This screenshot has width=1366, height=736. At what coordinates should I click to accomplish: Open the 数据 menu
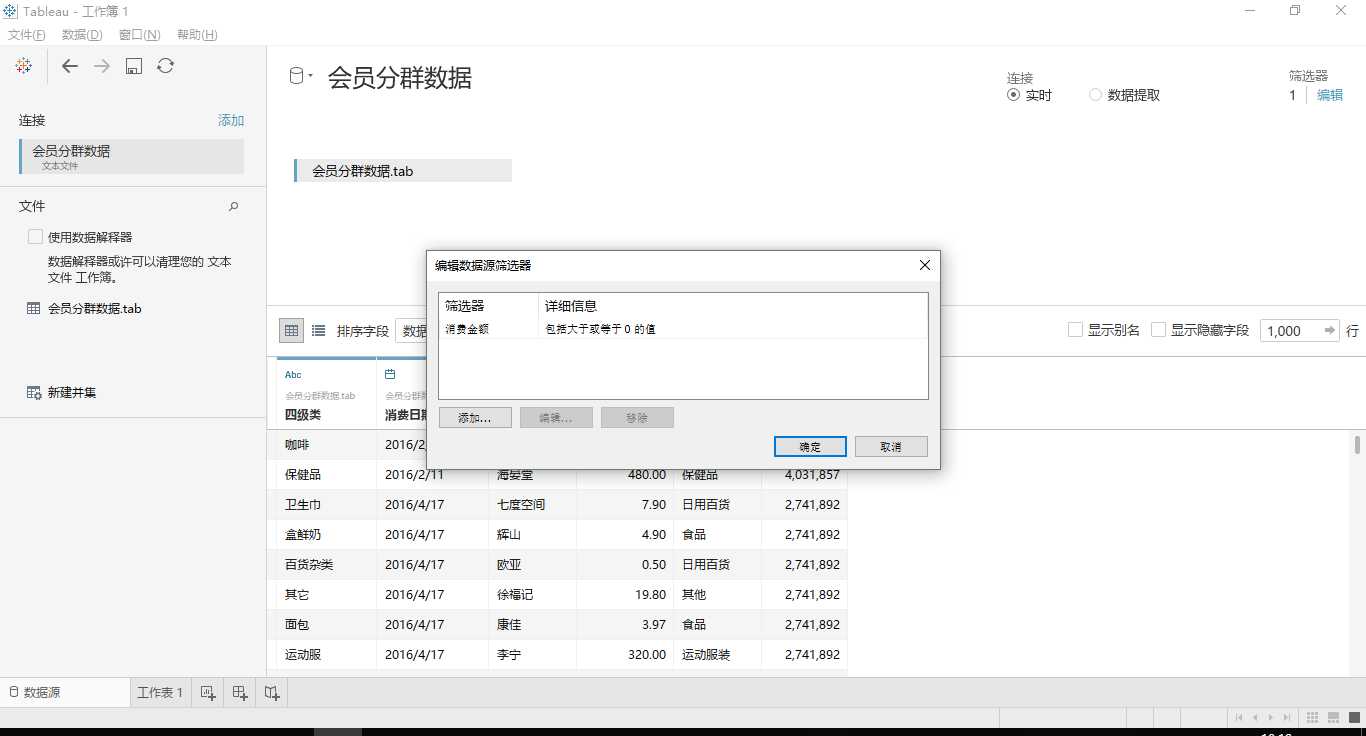82,35
